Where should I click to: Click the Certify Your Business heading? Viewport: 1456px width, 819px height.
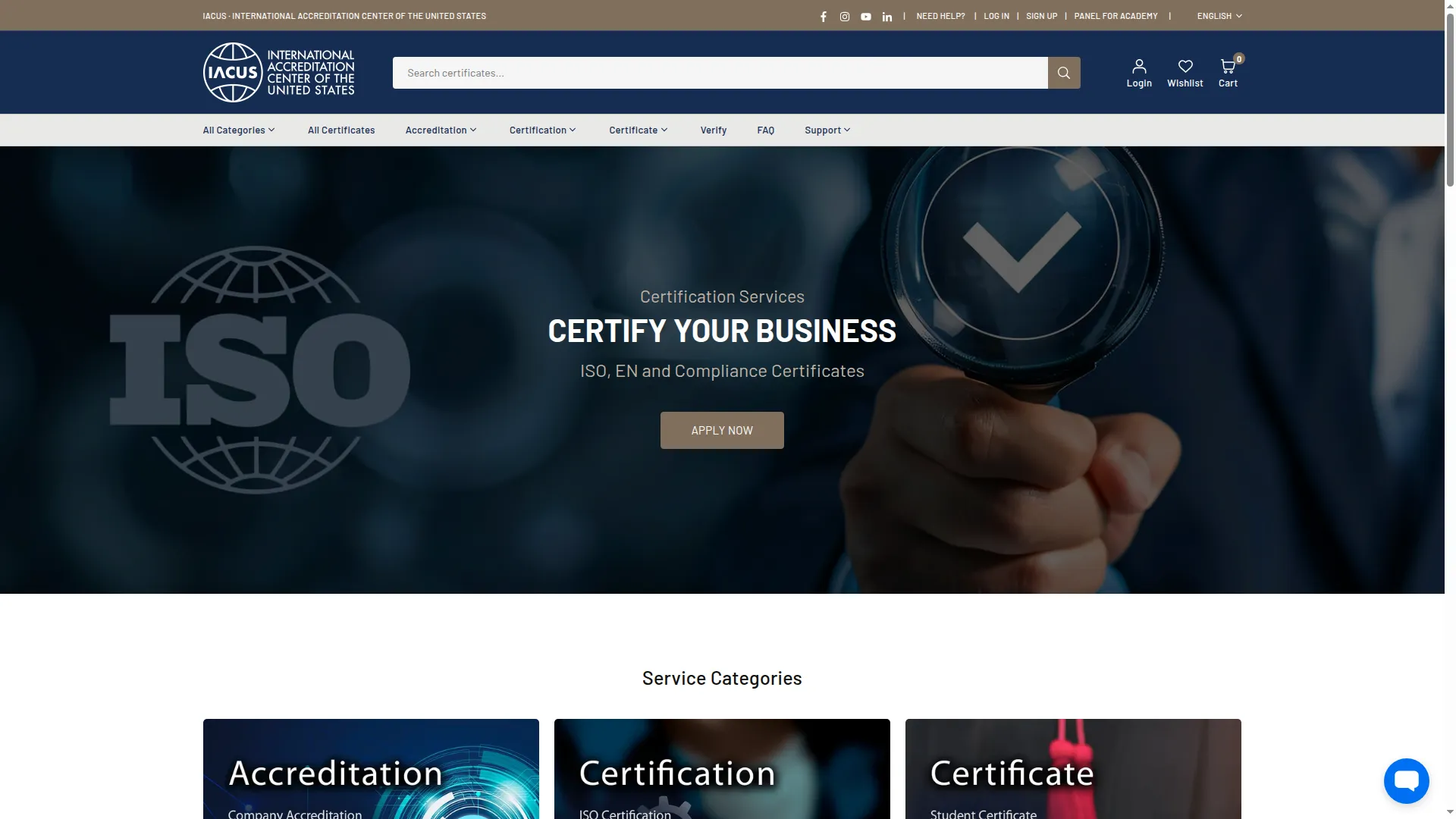click(x=722, y=331)
